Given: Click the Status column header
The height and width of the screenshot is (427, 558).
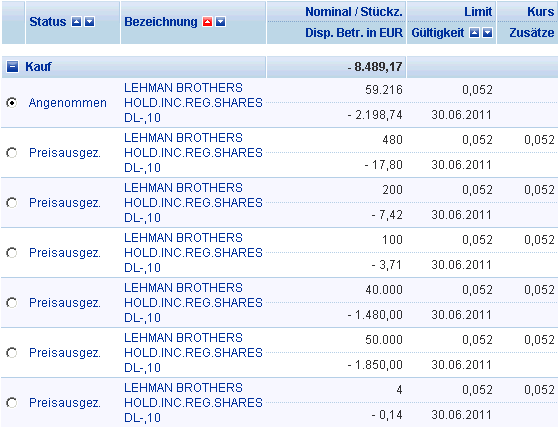Looking at the screenshot, I should [x=48, y=22].
